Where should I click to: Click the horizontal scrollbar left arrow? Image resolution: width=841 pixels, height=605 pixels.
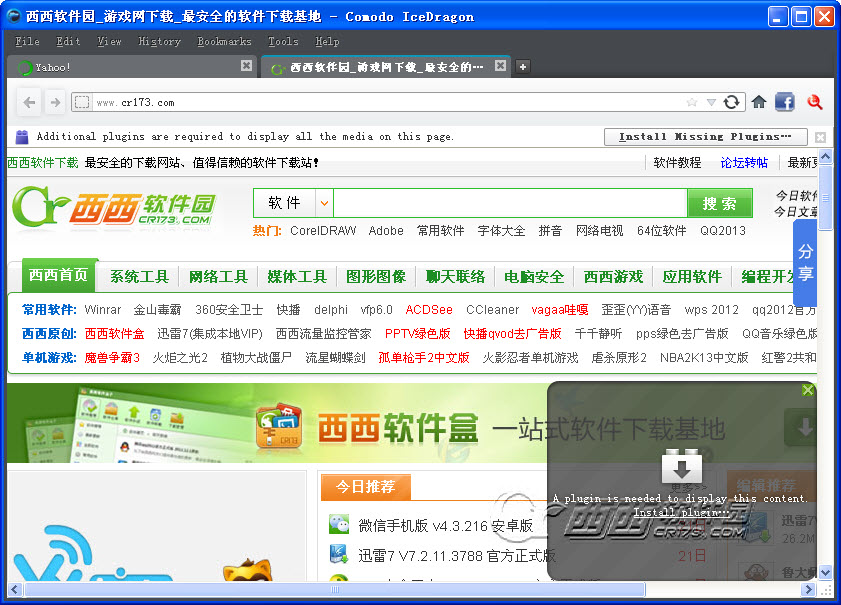pos(14,589)
